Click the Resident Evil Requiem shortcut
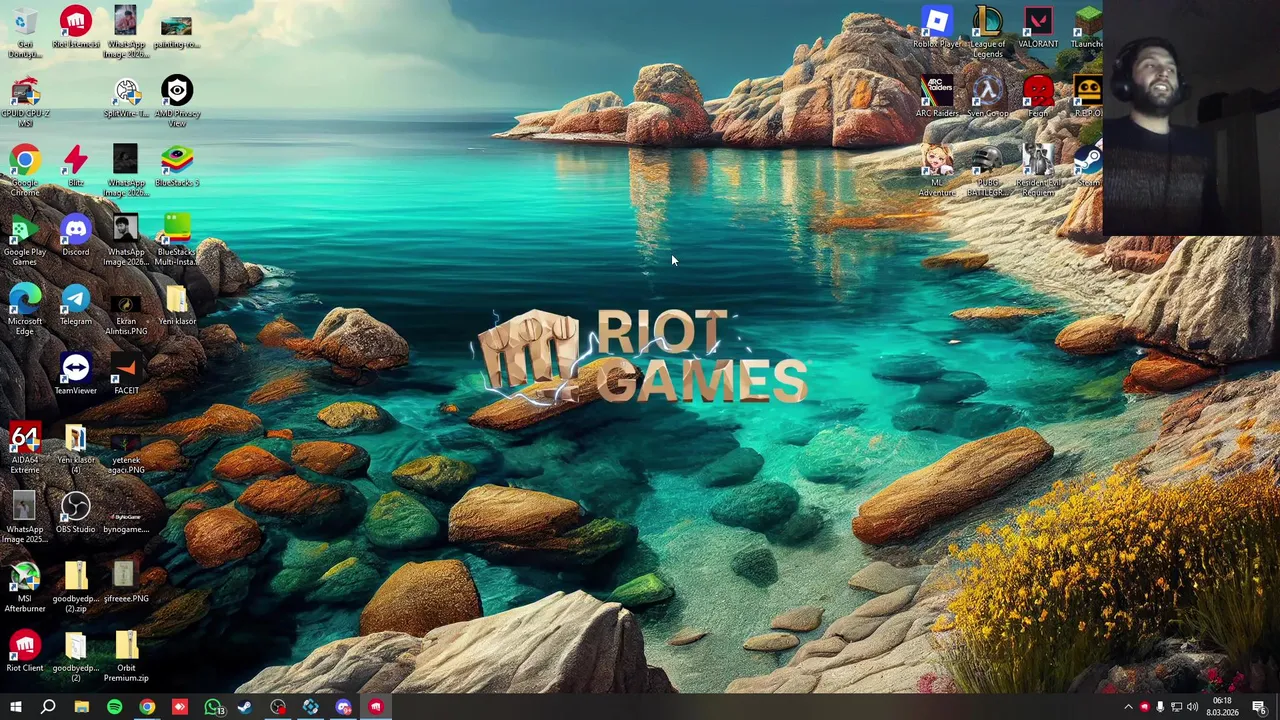The image size is (1280, 720). 1038,170
